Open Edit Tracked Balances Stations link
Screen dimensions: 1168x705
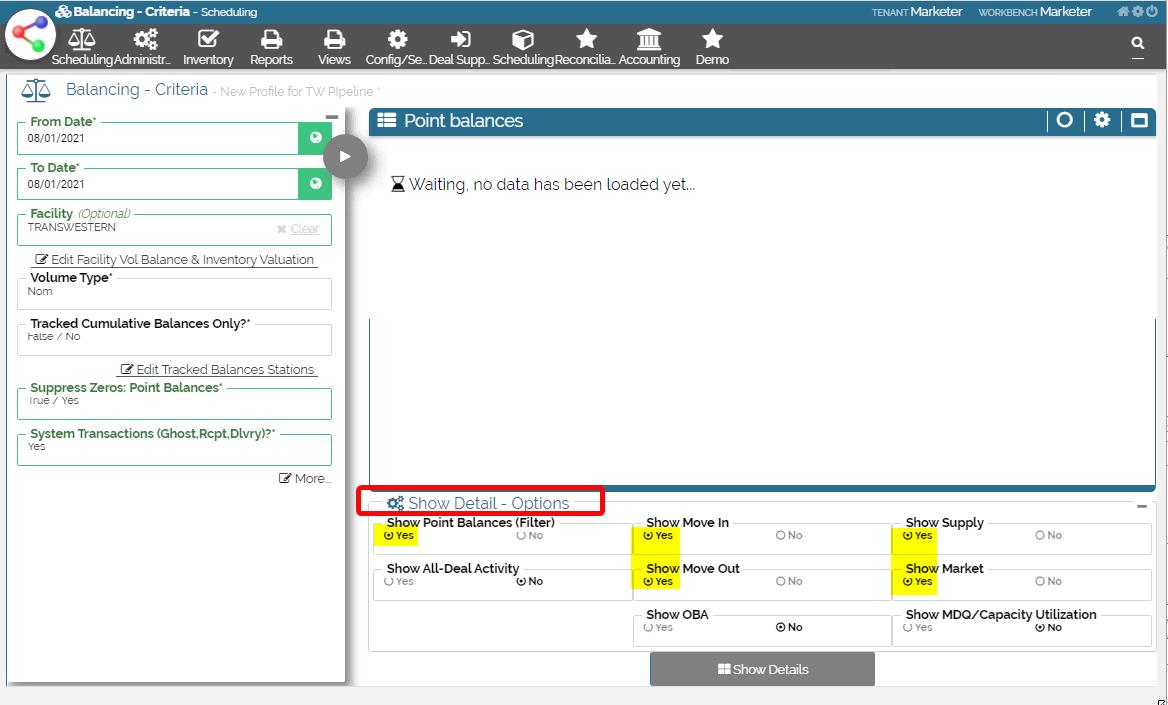pyautogui.click(x=217, y=370)
